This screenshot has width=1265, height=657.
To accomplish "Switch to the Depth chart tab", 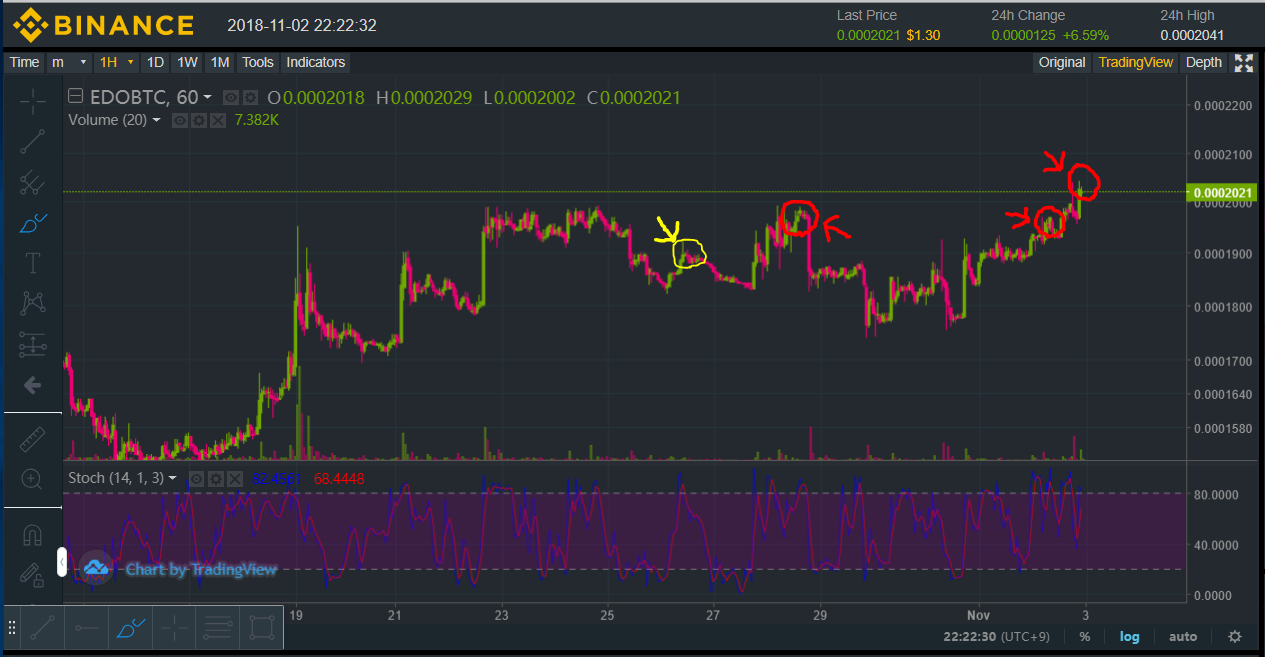I will (x=1203, y=62).
